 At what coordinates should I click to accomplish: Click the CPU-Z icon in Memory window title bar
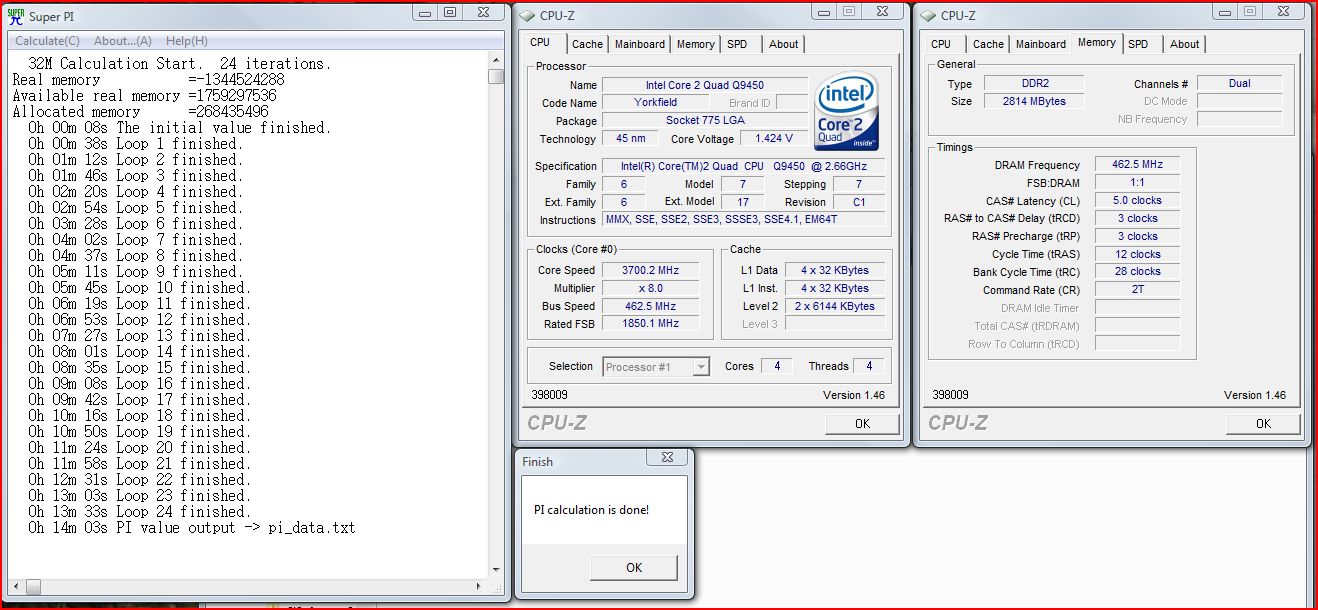tap(927, 14)
